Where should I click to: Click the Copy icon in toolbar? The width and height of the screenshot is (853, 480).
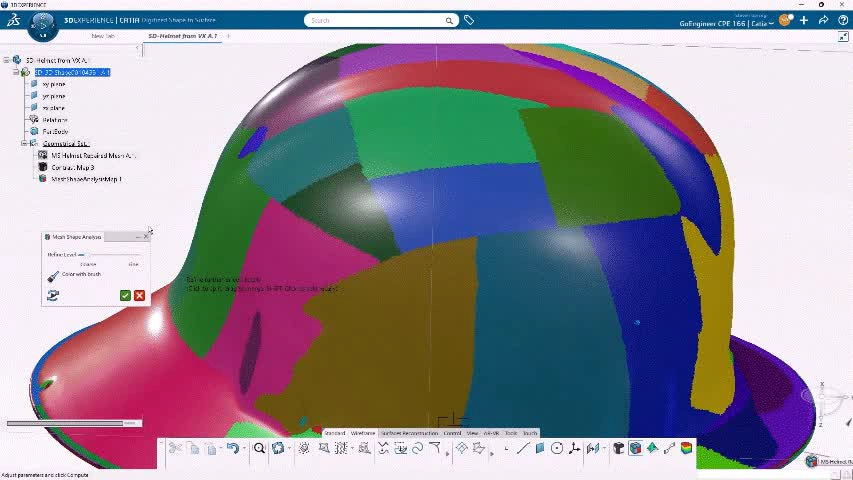click(x=194, y=448)
